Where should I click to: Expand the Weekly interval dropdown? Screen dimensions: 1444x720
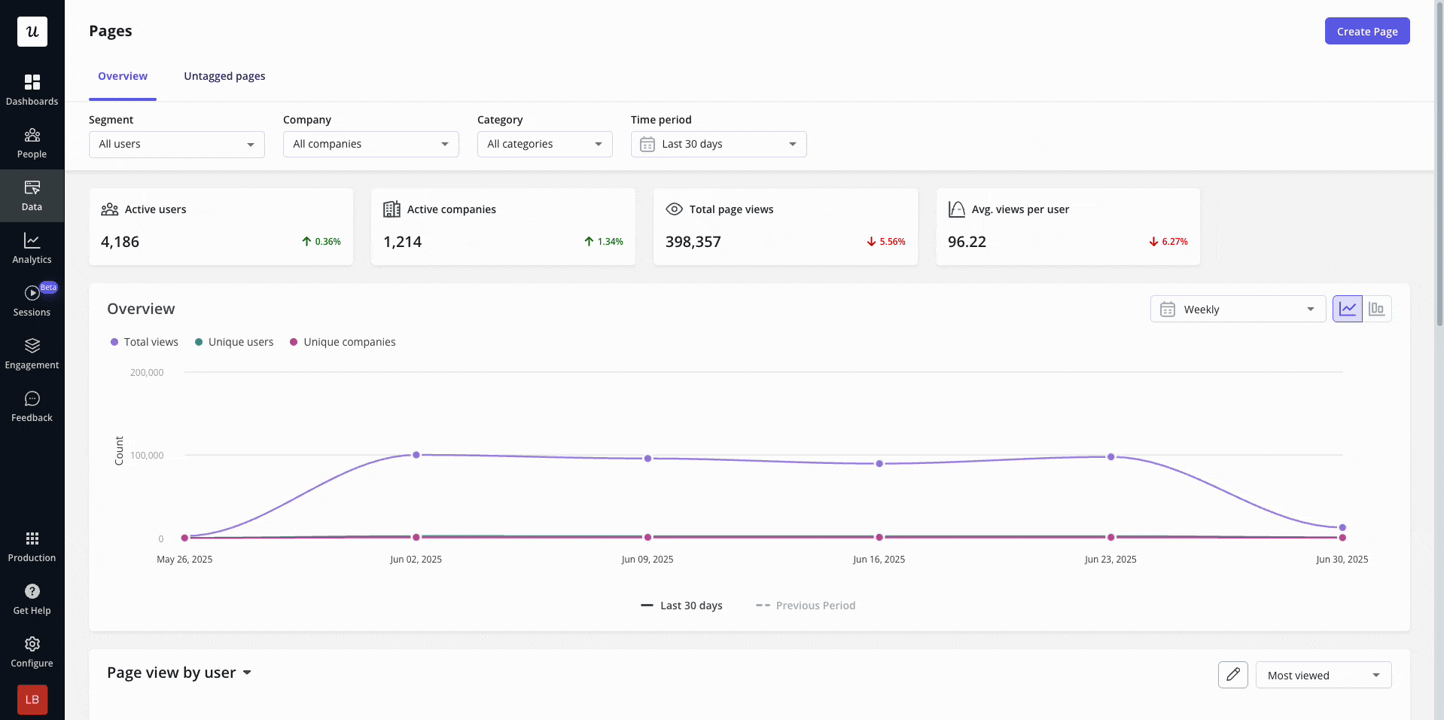click(x=1238, y=309)
